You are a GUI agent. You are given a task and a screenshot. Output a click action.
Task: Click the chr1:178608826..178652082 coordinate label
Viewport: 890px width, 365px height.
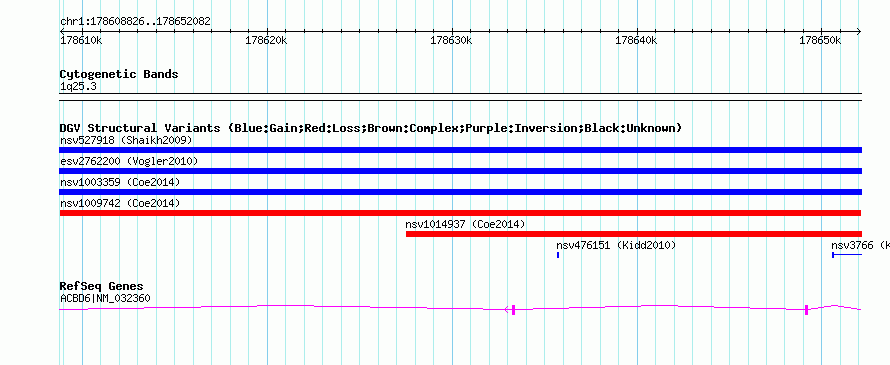[x=135, y=22]
